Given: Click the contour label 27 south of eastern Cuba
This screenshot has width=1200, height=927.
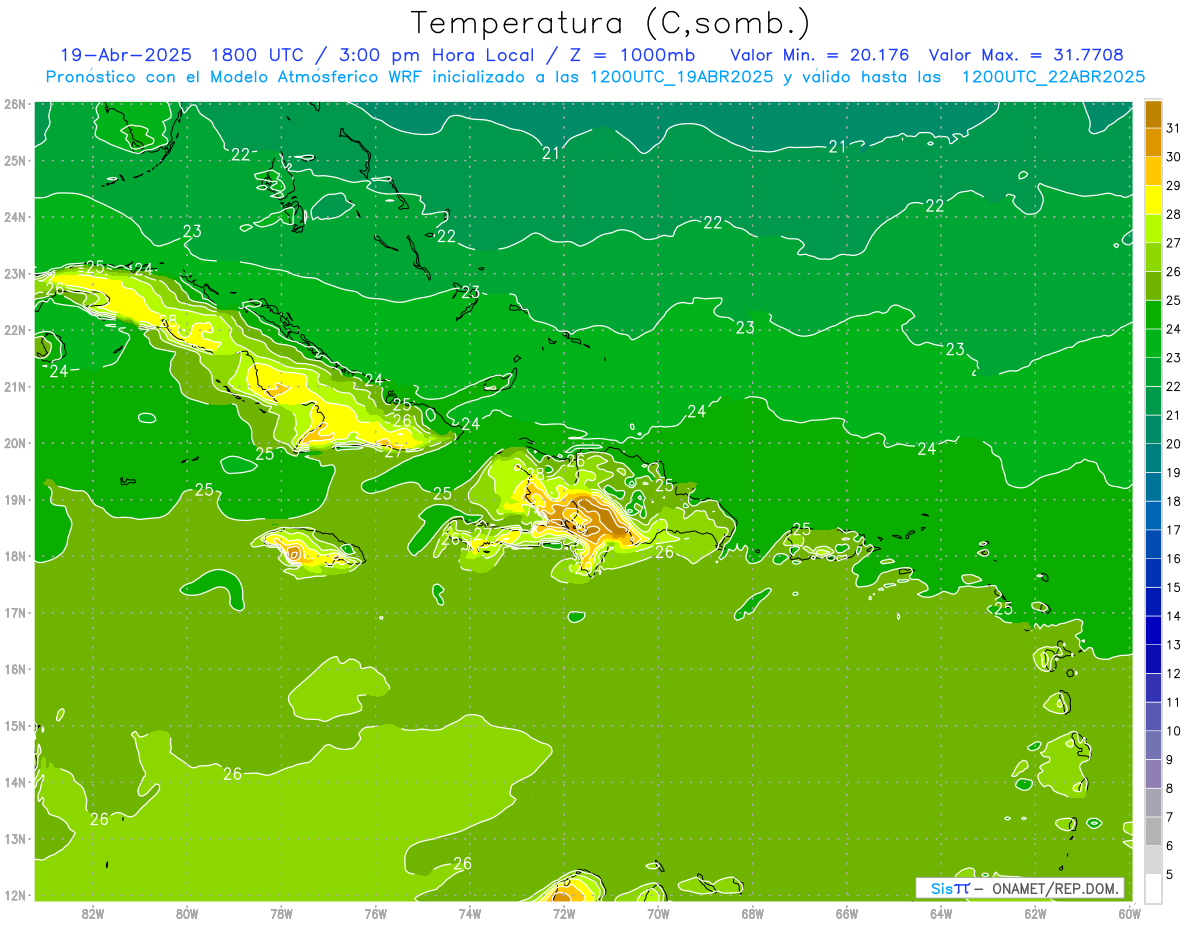Looking at the screenshot, I should [393, 451].
